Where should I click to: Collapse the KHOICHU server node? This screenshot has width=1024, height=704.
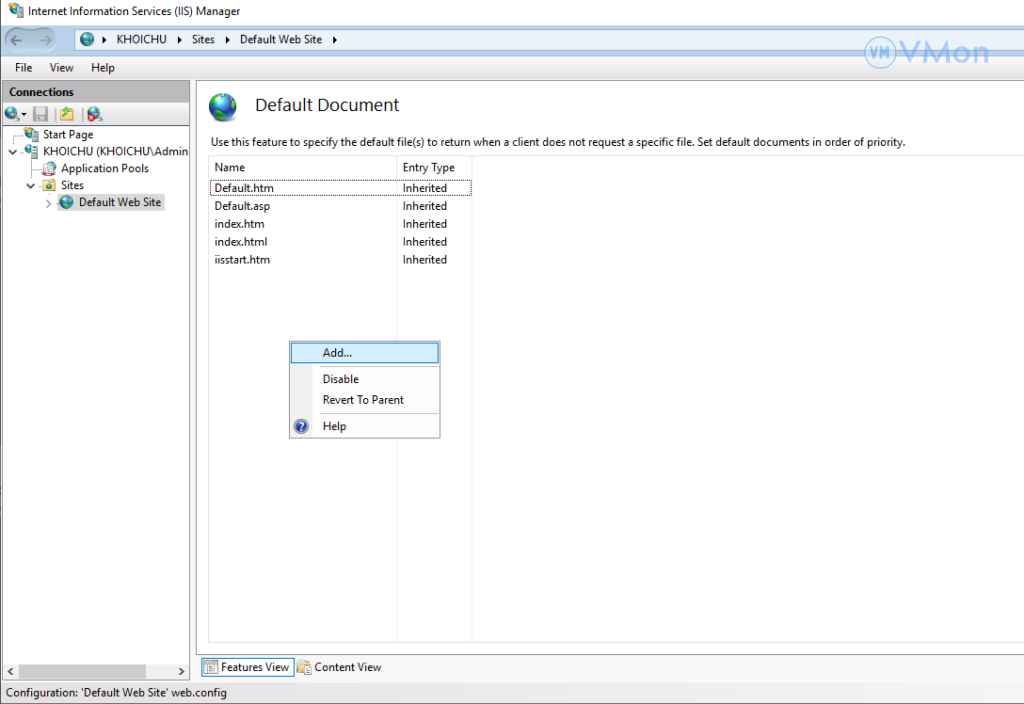pos(12,152)
